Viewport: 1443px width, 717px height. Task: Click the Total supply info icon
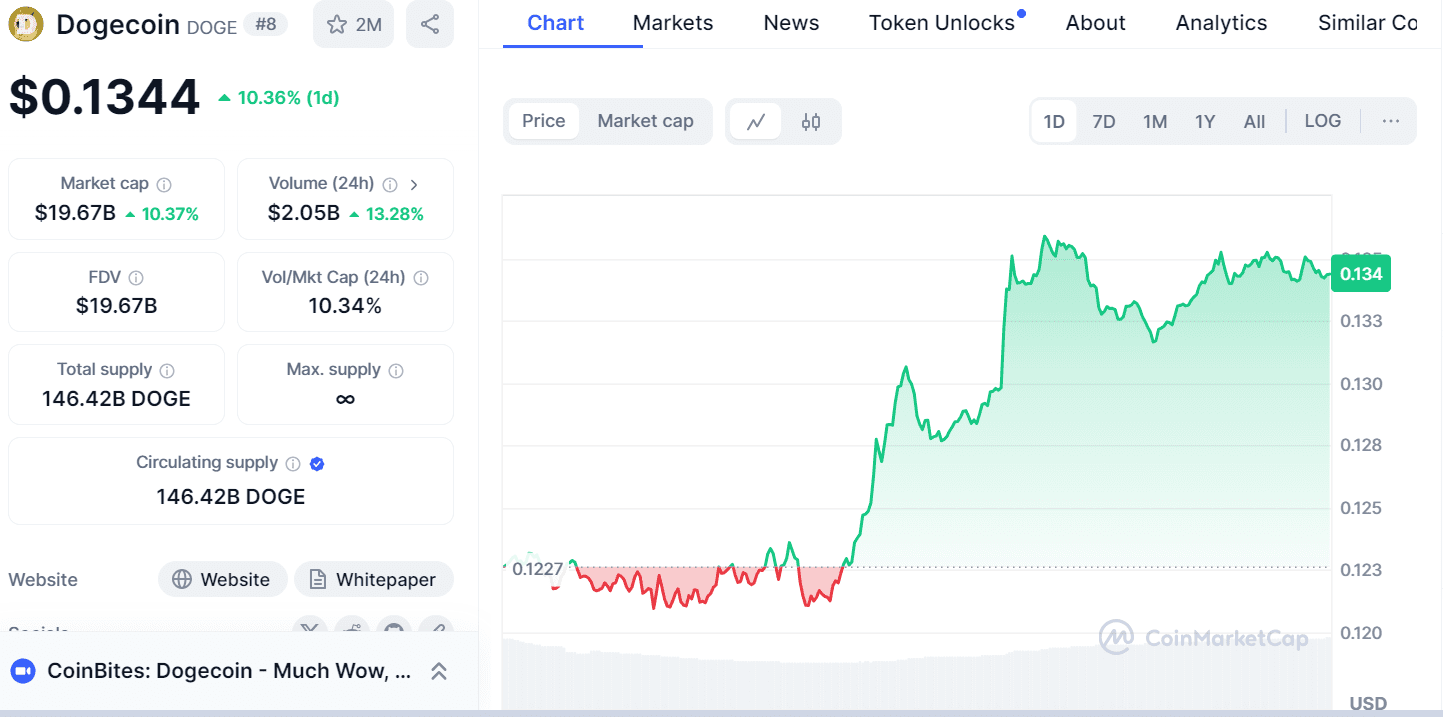coord(167,371)
